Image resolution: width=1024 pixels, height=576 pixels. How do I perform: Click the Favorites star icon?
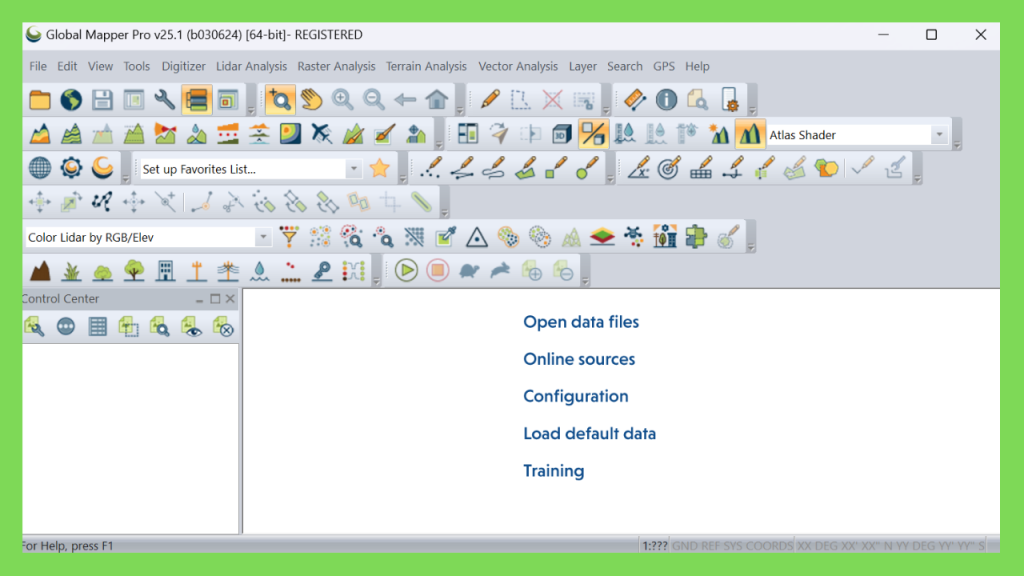click(x=379, y=168)
